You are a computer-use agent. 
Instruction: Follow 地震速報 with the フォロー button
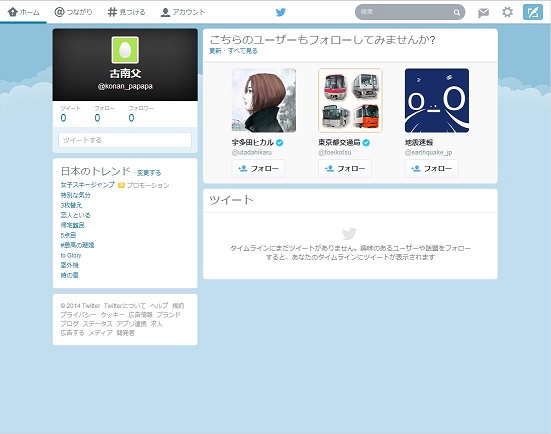(x=432, y=168)
